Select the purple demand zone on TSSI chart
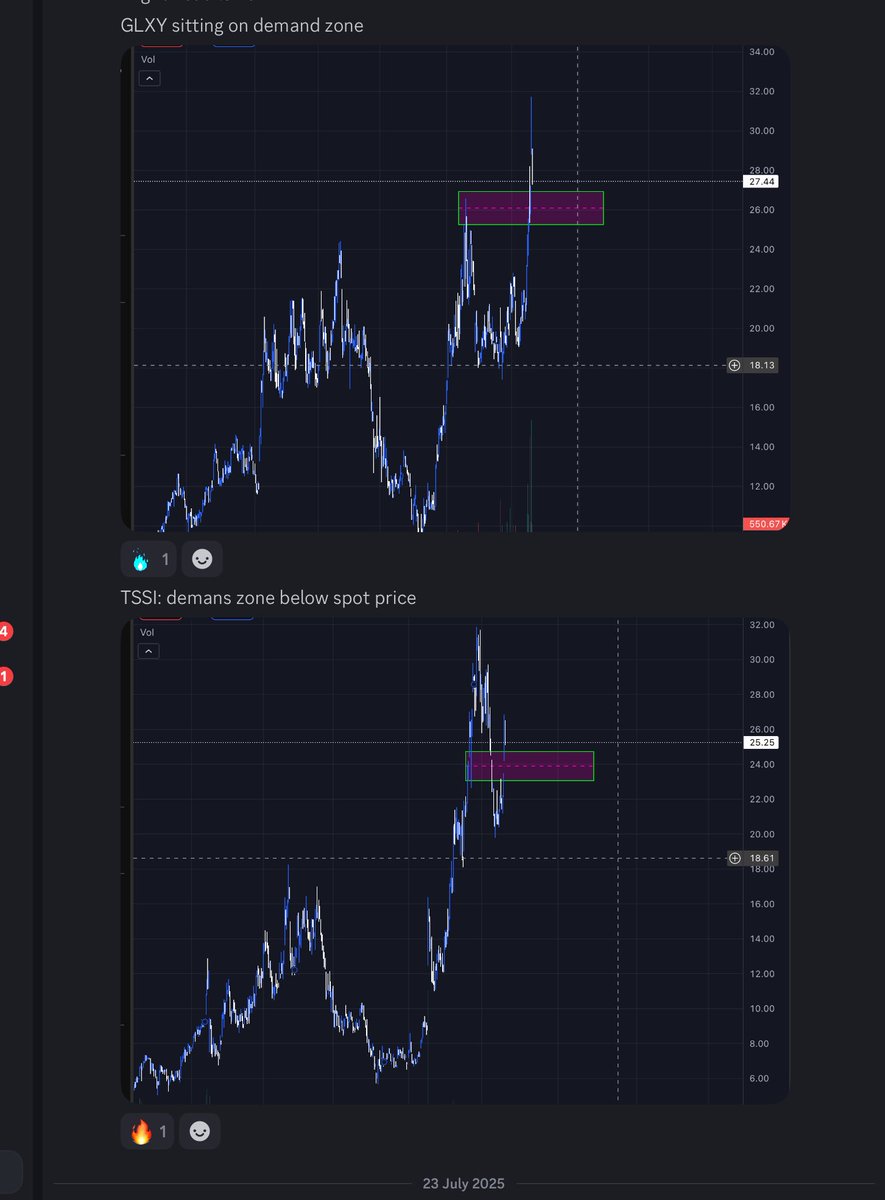This screenshot has width=885, height=1200. coord(530,766)
